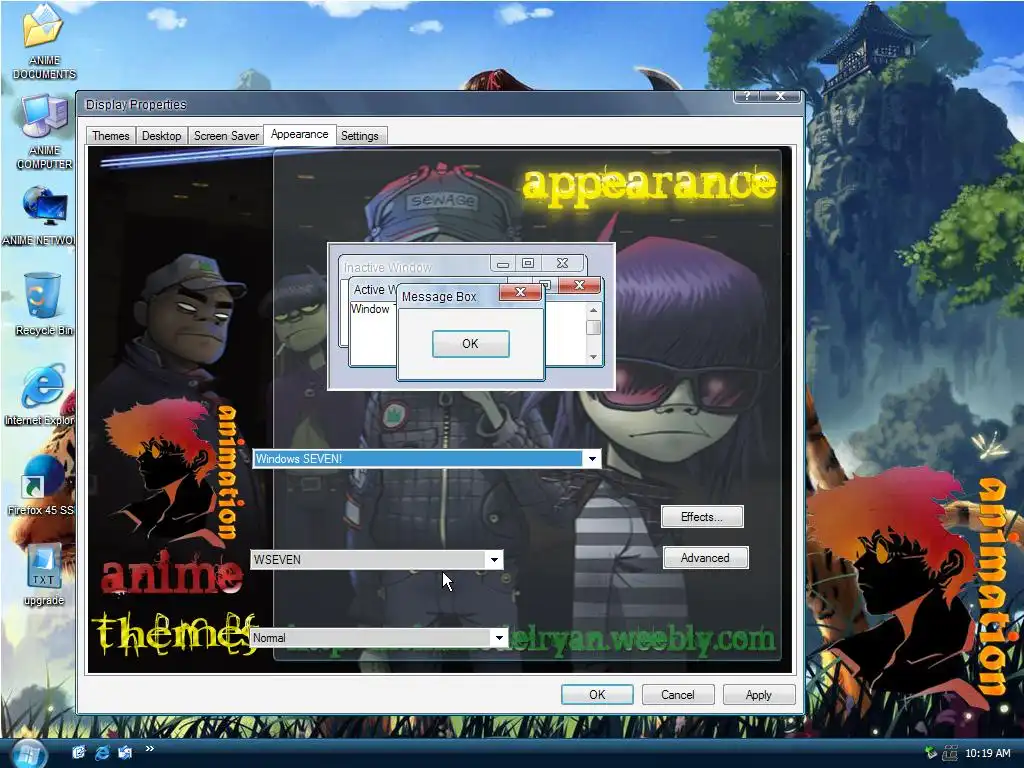The image size is (1024, 768).
Task: Open the WSEVEN color scheme dropdown
Action: [x=494, y=560]
